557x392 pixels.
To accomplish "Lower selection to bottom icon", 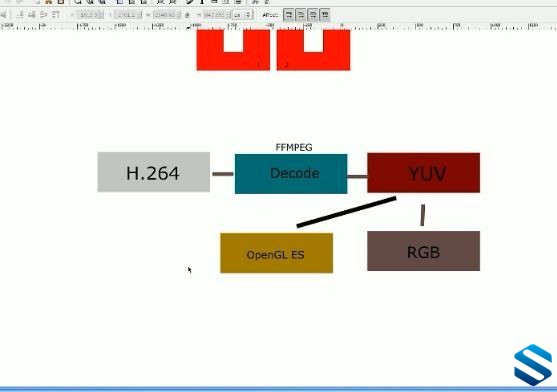I will pos(56,15).
